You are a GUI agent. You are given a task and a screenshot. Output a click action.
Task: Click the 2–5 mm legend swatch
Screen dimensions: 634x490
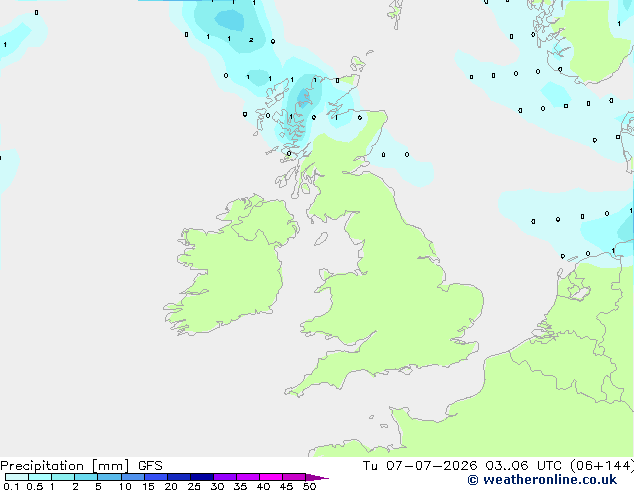[86, 477]
